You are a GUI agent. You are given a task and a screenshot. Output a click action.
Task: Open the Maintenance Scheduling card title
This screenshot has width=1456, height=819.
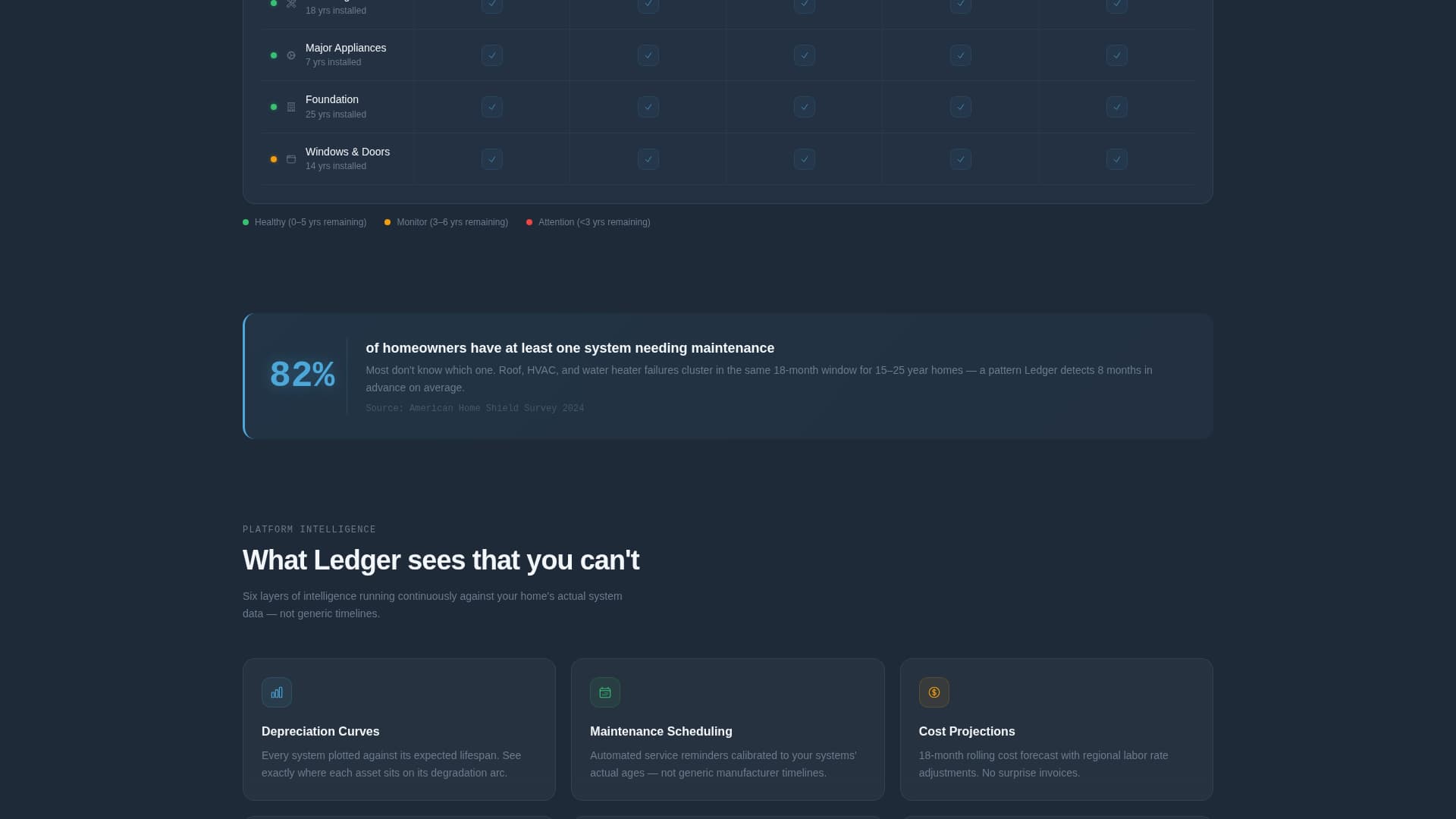tap(661, 732)
